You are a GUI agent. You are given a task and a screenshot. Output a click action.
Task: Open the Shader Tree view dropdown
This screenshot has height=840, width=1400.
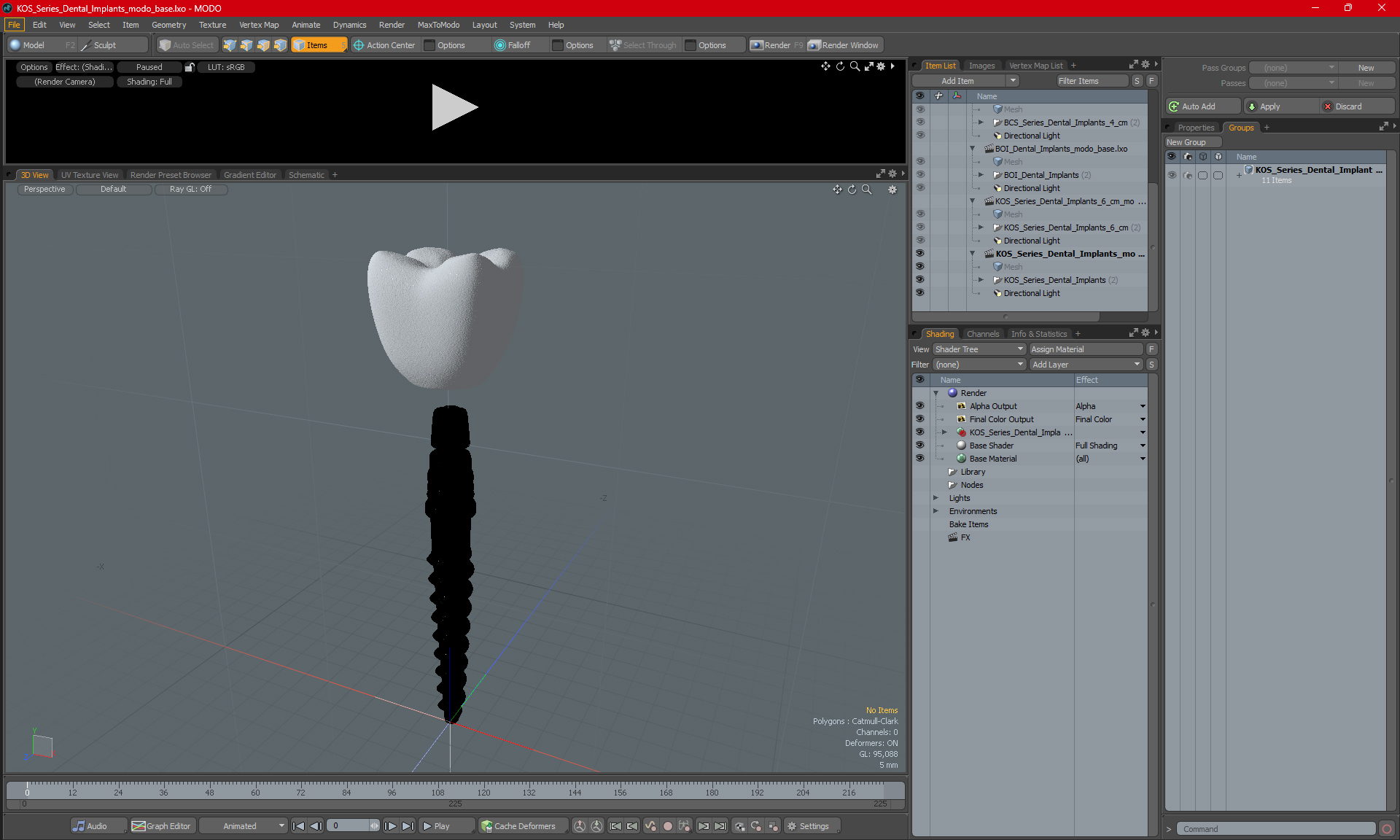coord(979,349)
